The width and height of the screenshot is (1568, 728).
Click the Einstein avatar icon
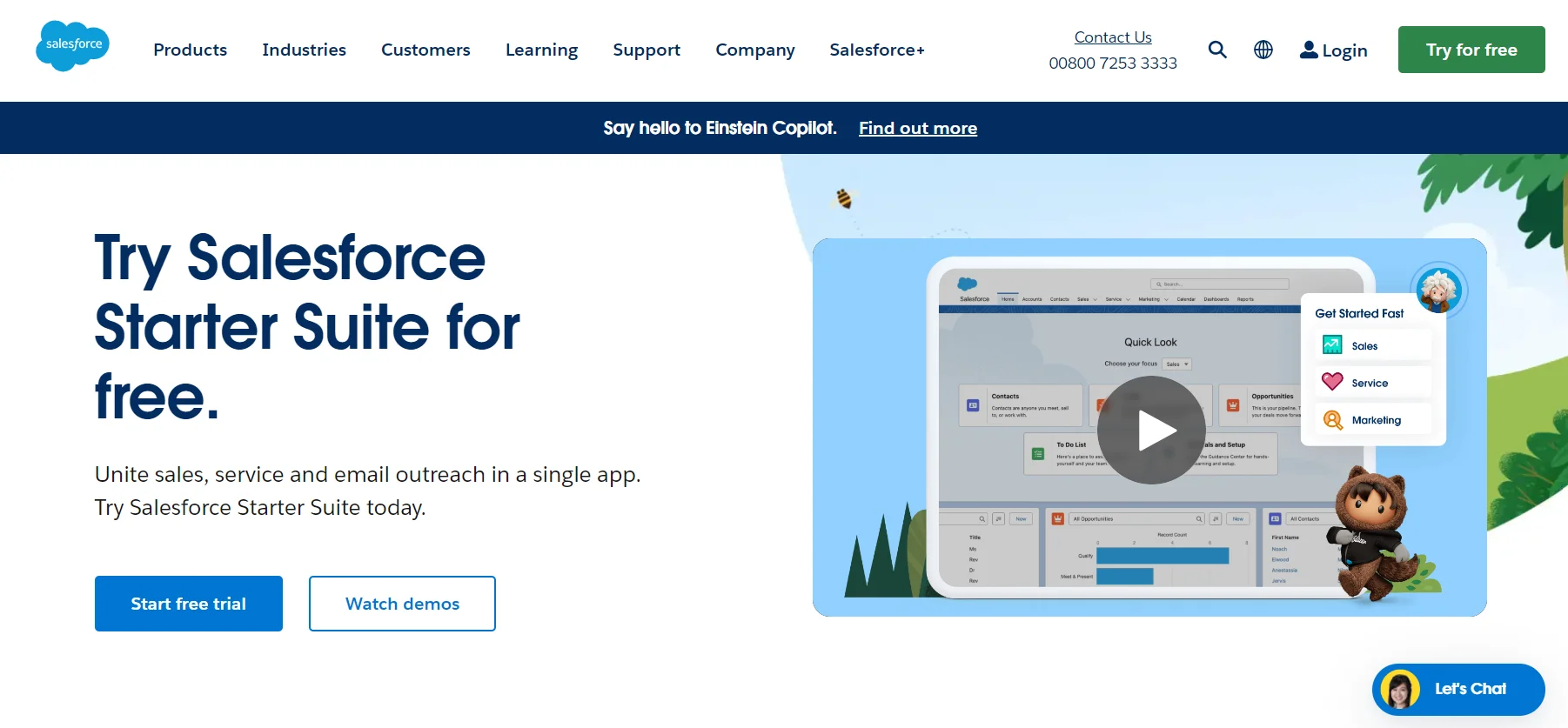pyautogui.click(x=1437, y=290)
